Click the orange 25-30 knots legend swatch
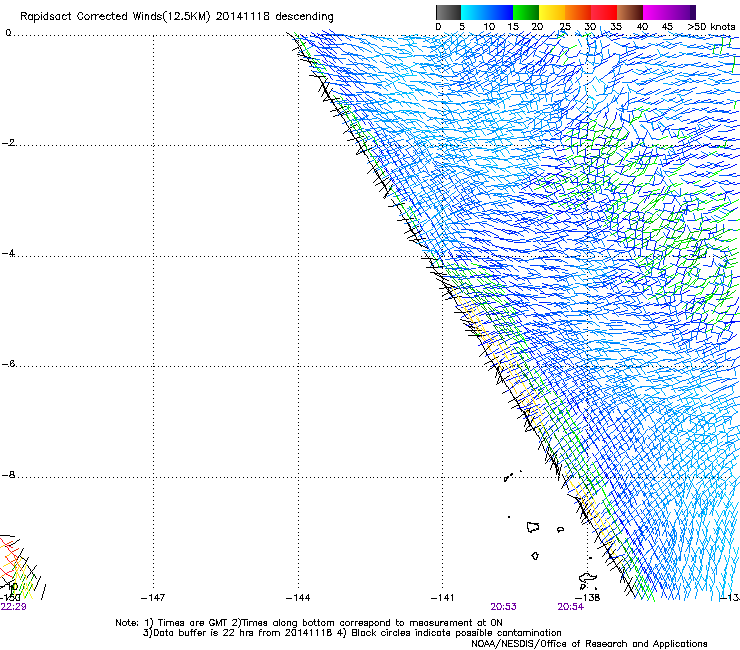This screenshot has width=740, height=650. [578, 12]
